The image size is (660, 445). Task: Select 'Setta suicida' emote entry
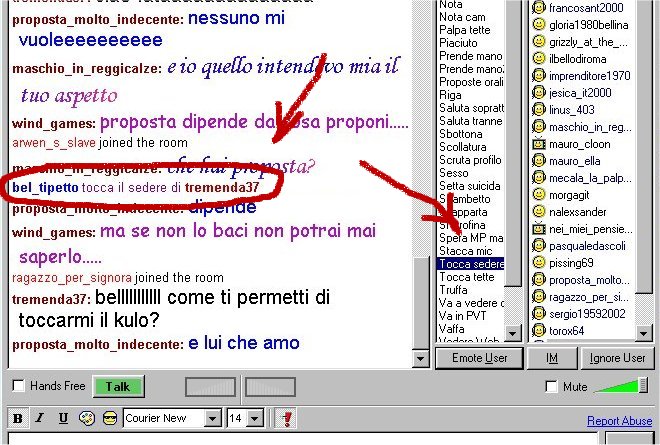tap(469, 186)
